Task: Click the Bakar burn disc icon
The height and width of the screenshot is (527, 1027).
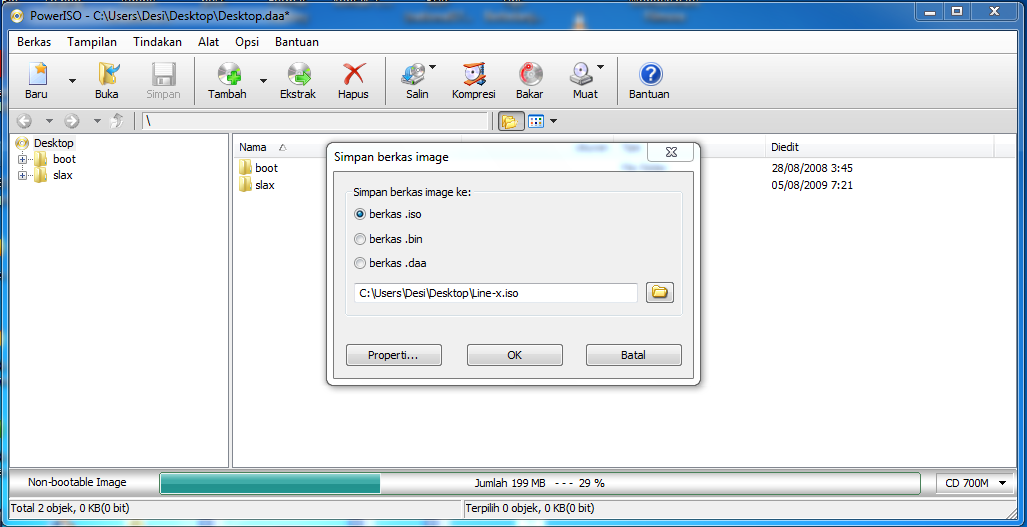Action: pos(530,75)
